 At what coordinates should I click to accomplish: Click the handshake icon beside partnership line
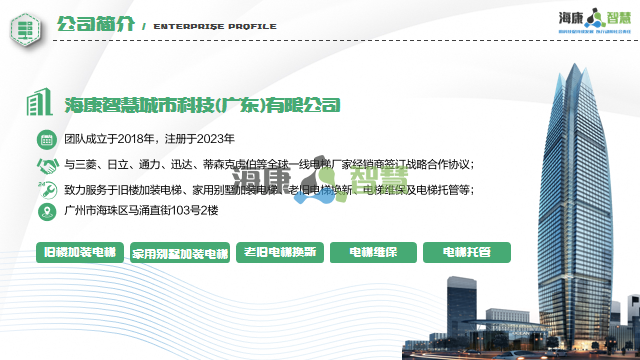[x=47, y=165]
